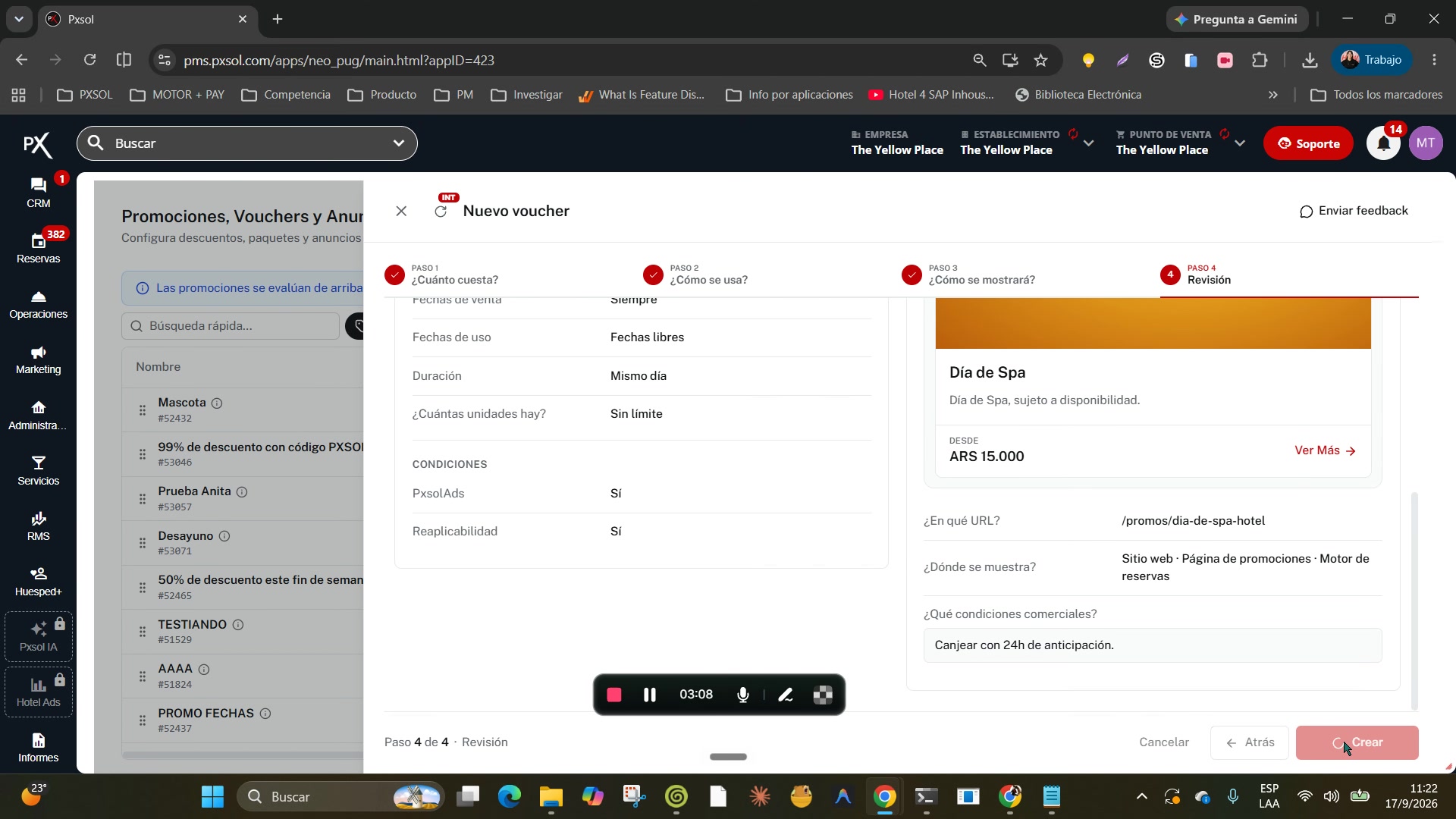Open the Buscar dropdown arrow

(399, 143)
